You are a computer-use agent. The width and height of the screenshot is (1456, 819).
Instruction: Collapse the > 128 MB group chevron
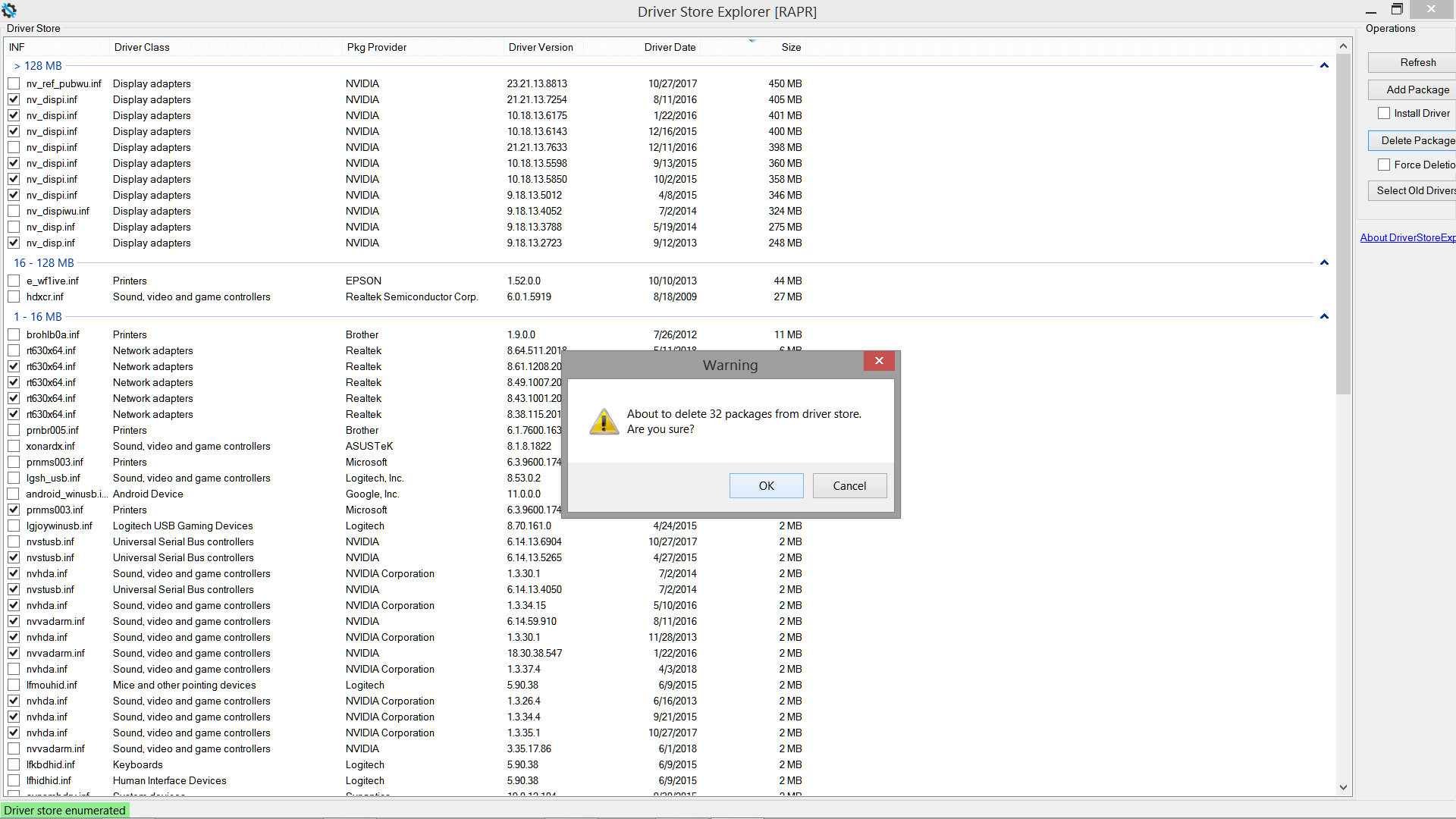pyautogui.click(x=1324, y=66)
